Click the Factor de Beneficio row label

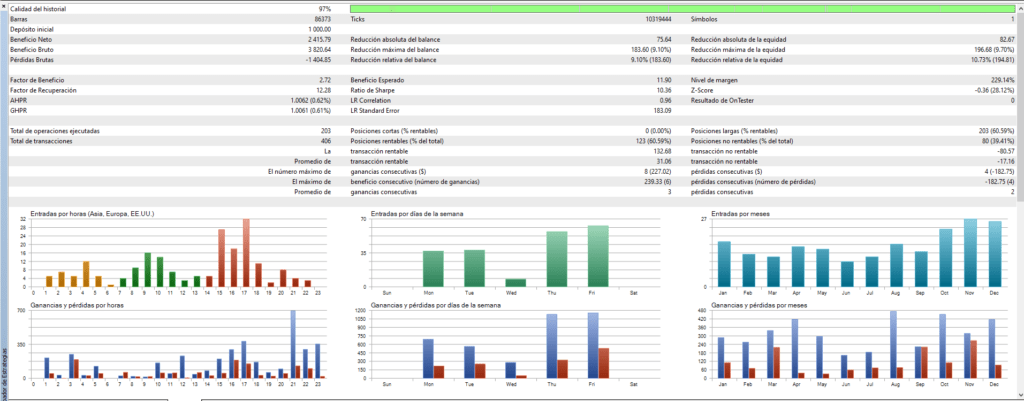(35, 80)
